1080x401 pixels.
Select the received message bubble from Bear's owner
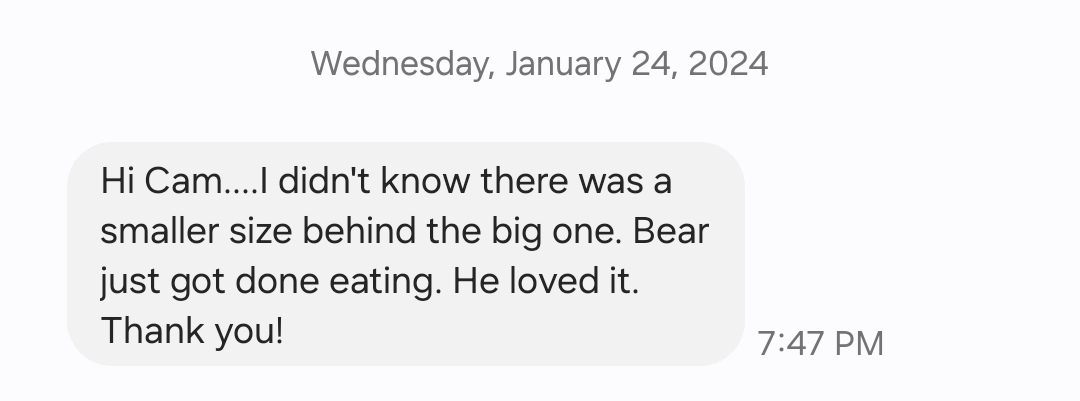pos(406,254)
